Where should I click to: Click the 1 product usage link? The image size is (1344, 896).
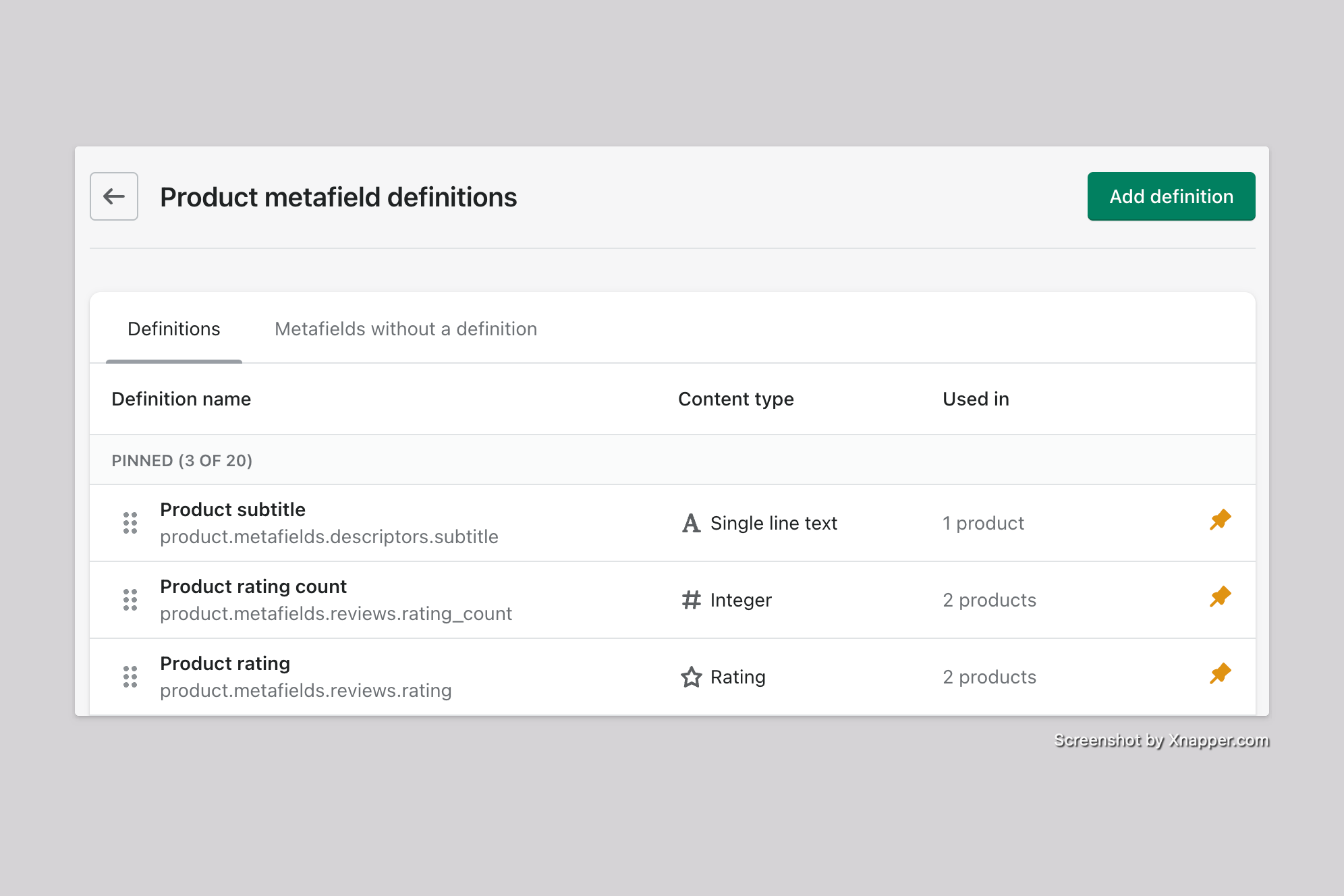coord(983,524)
